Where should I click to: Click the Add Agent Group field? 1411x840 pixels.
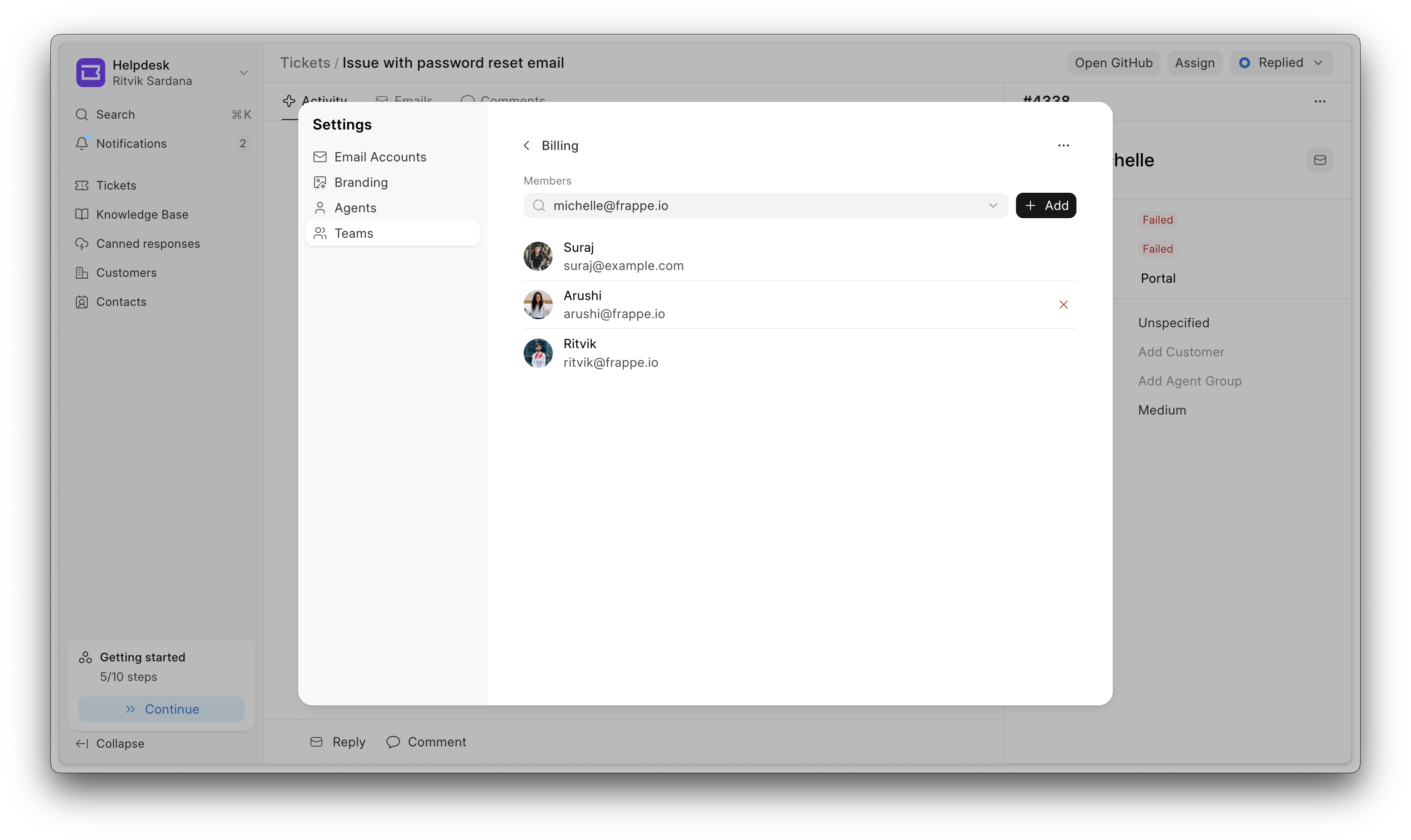(x=1190, y=381)
